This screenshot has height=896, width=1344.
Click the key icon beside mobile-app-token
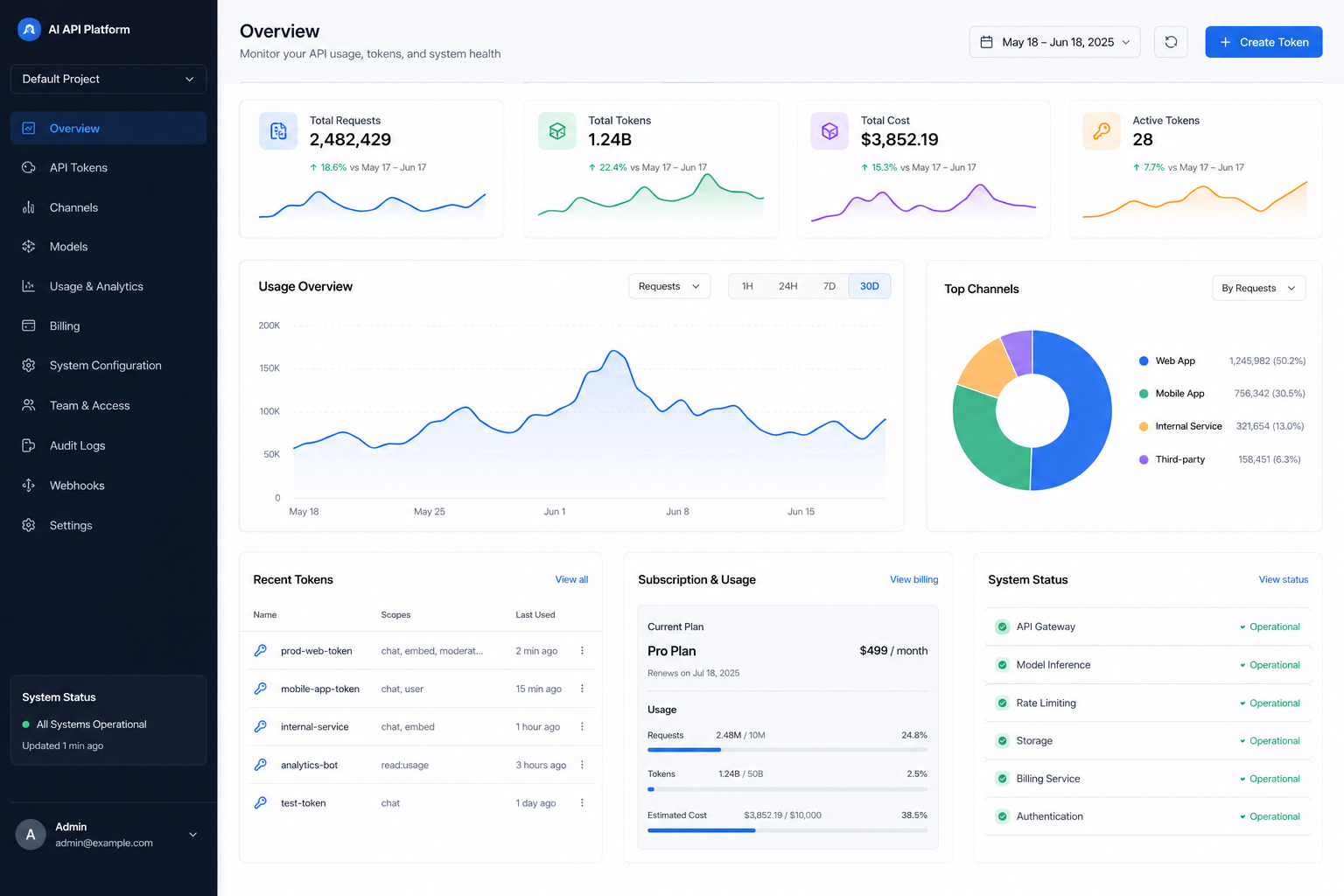260,689
